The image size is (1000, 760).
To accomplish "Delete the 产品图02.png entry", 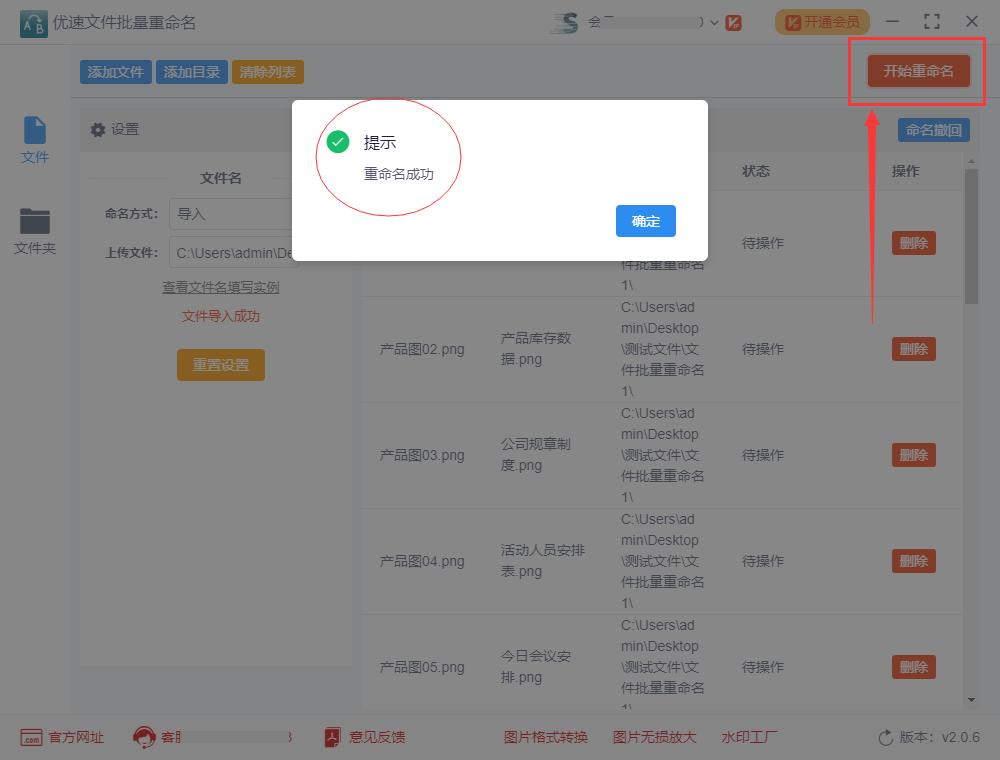I will [913, 349].
